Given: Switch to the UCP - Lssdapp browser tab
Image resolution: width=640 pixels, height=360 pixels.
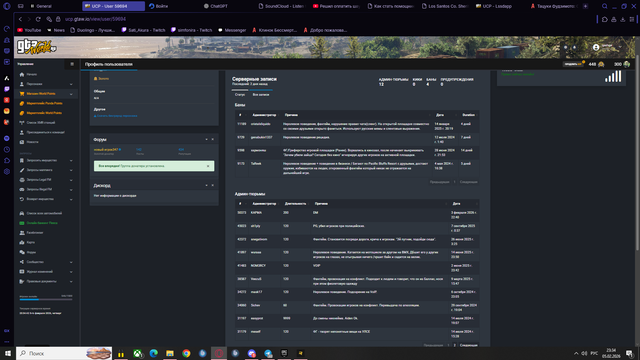Looking at the screenshot, I should tap(494, 6).
